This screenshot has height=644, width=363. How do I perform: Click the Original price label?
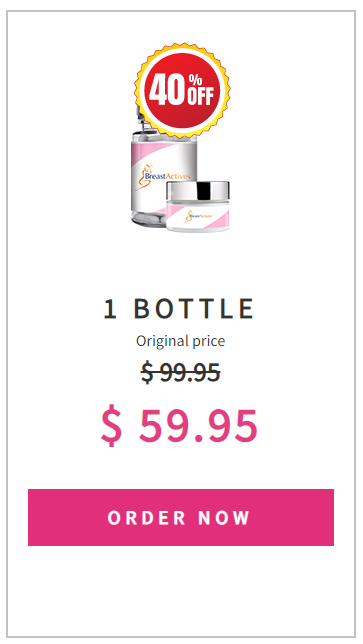(x=181, y=341)
